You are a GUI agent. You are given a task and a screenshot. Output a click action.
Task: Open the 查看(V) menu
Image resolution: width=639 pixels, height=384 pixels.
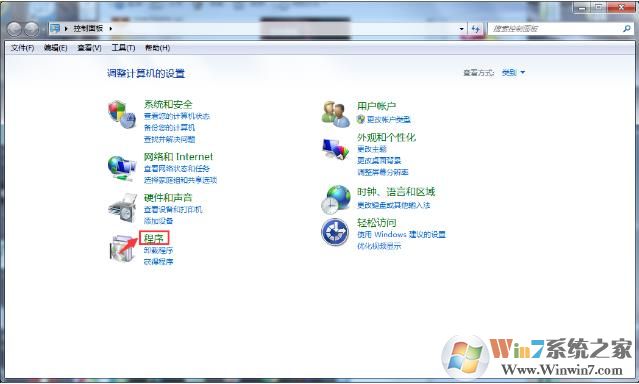tap(89, 48)
